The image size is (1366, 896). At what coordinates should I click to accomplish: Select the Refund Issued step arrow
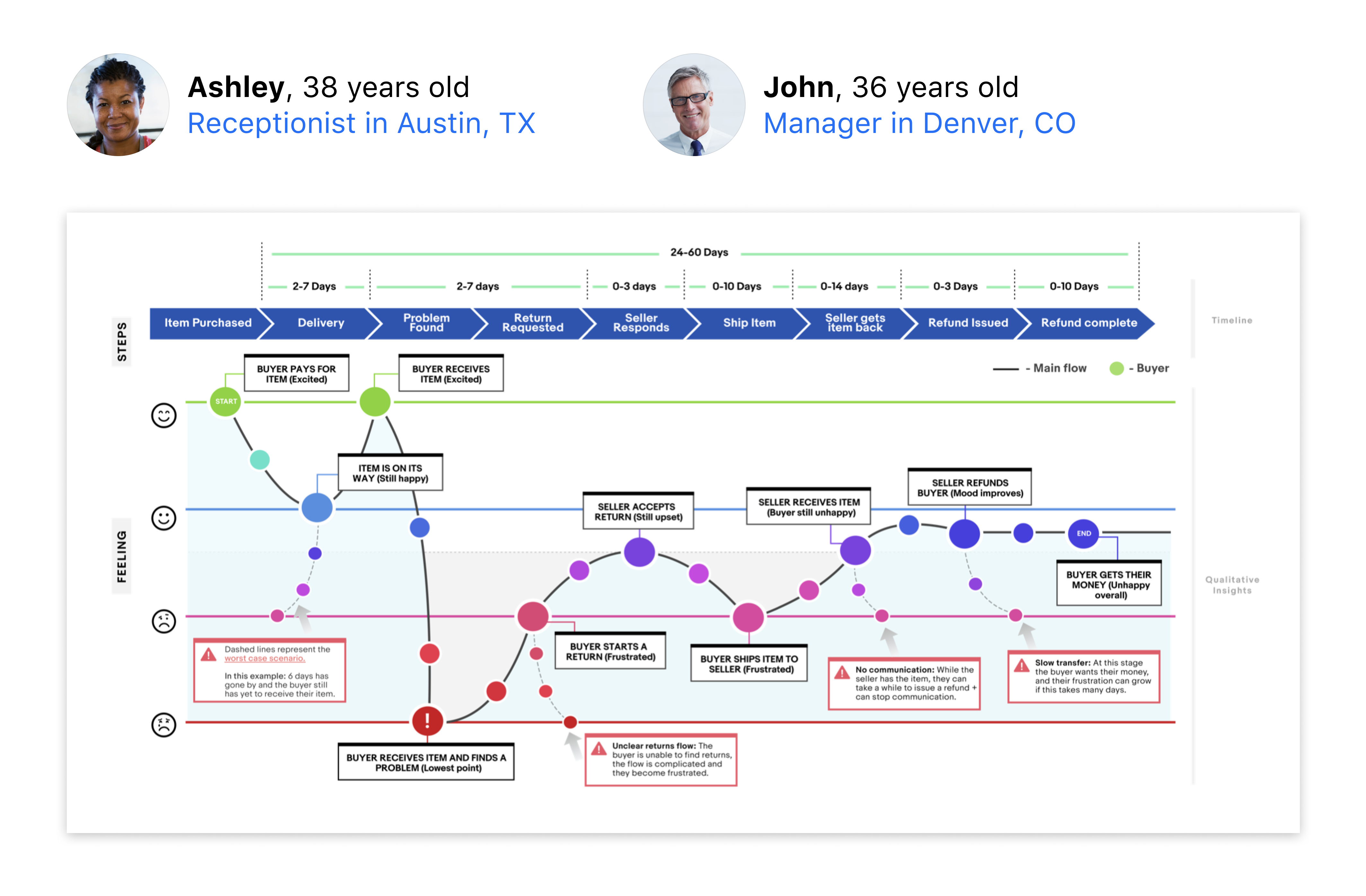click(x=968, y=323)
